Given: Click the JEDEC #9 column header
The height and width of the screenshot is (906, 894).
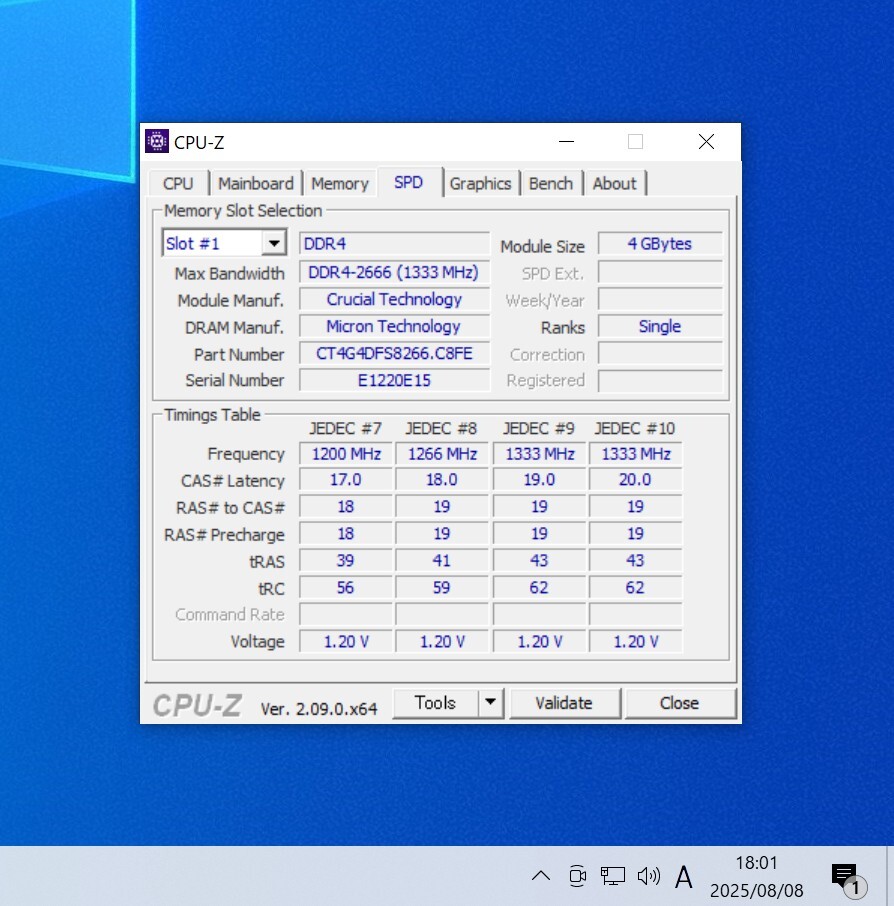Looking at the screenshot, I should point(539,429).
